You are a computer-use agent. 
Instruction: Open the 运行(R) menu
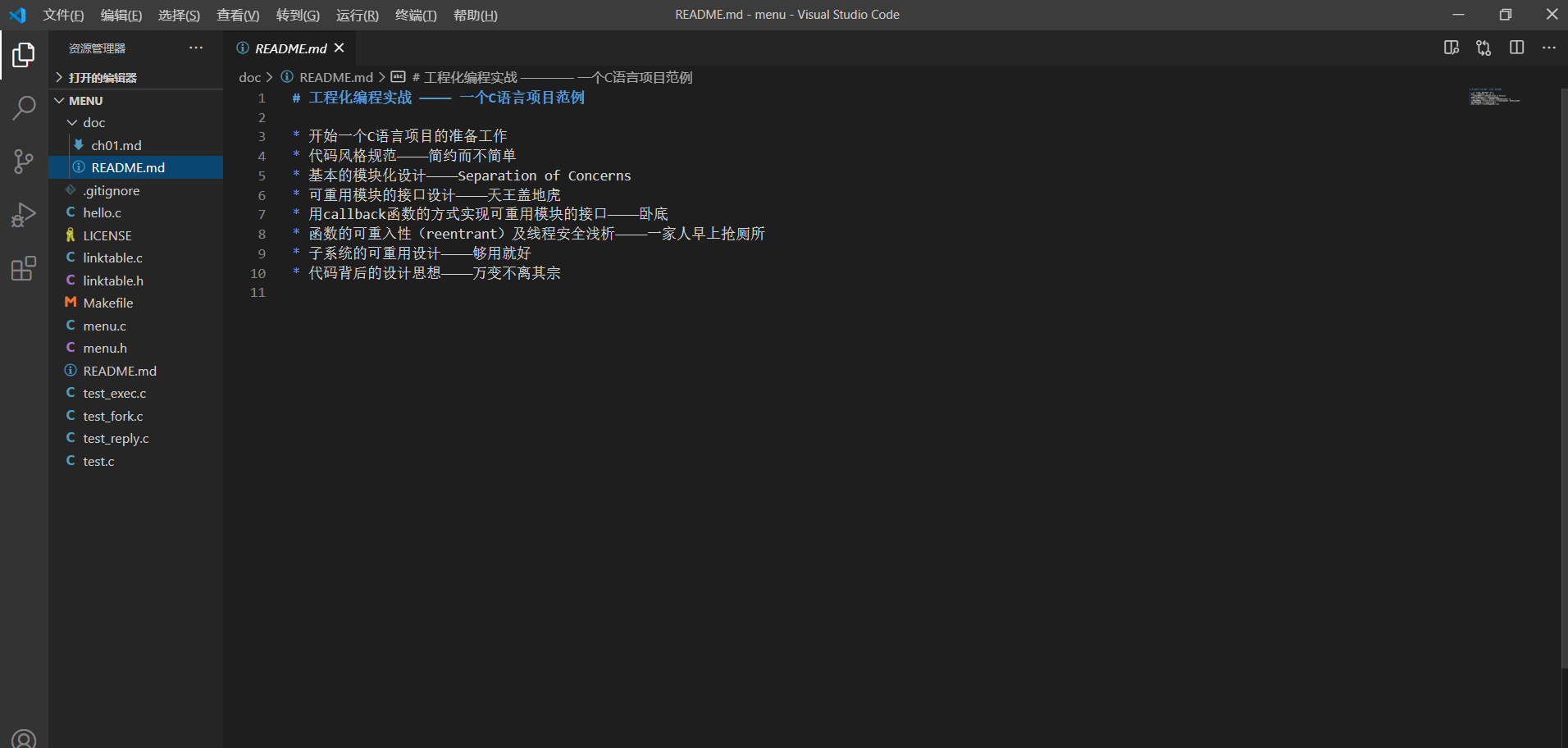pos(358,15)
